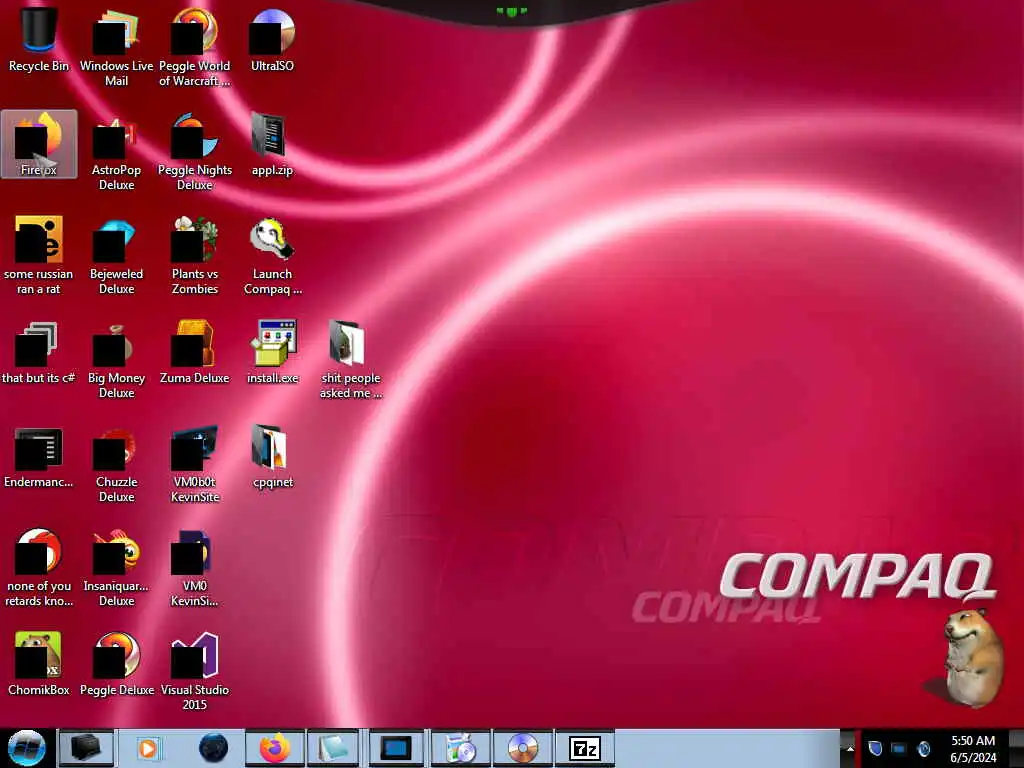Select the cpqinet folder
The image size is (1024, 768).
pyautogui.click(x=272, y=457)
